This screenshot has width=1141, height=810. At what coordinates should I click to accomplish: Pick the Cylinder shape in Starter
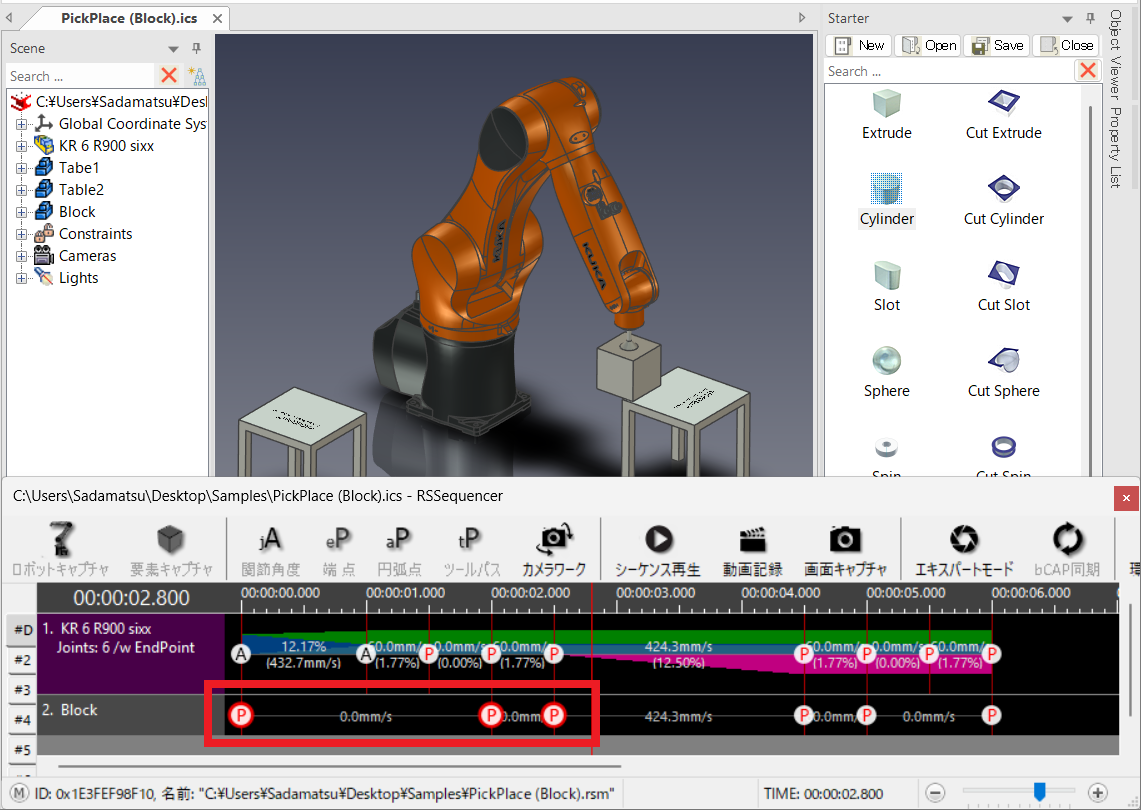886,189
